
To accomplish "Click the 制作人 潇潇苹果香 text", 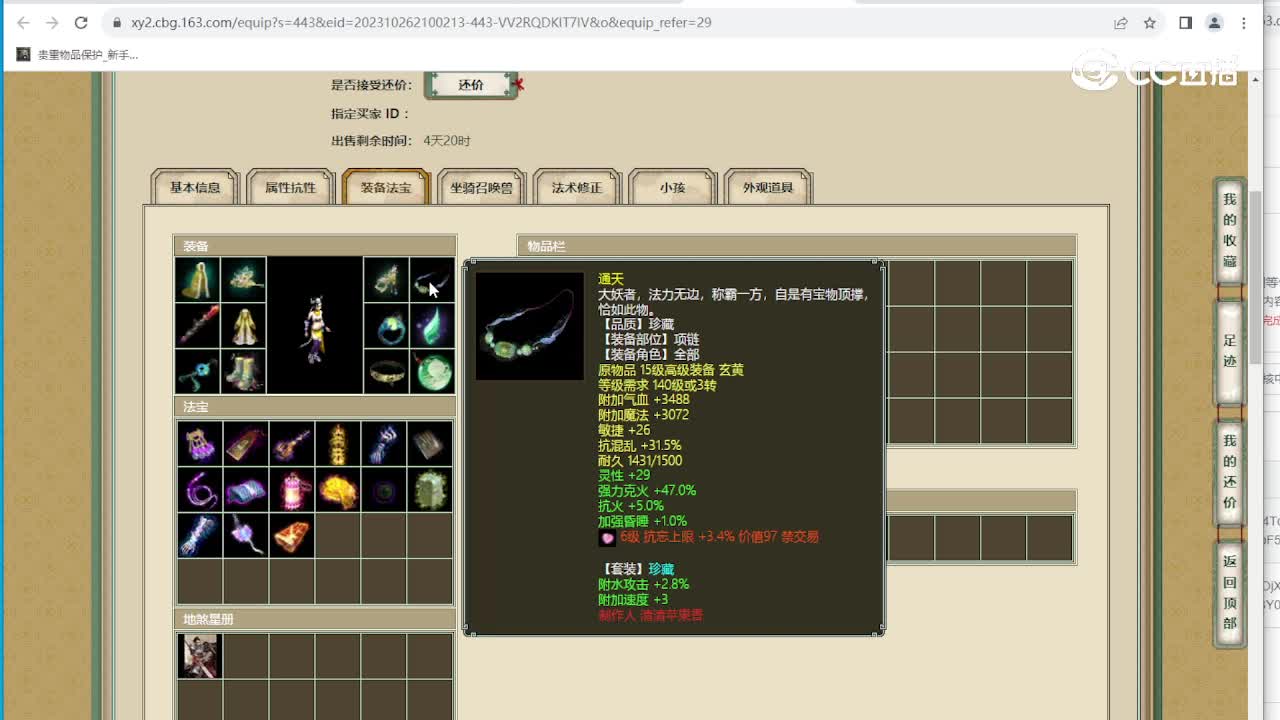I will pos(650,615).
